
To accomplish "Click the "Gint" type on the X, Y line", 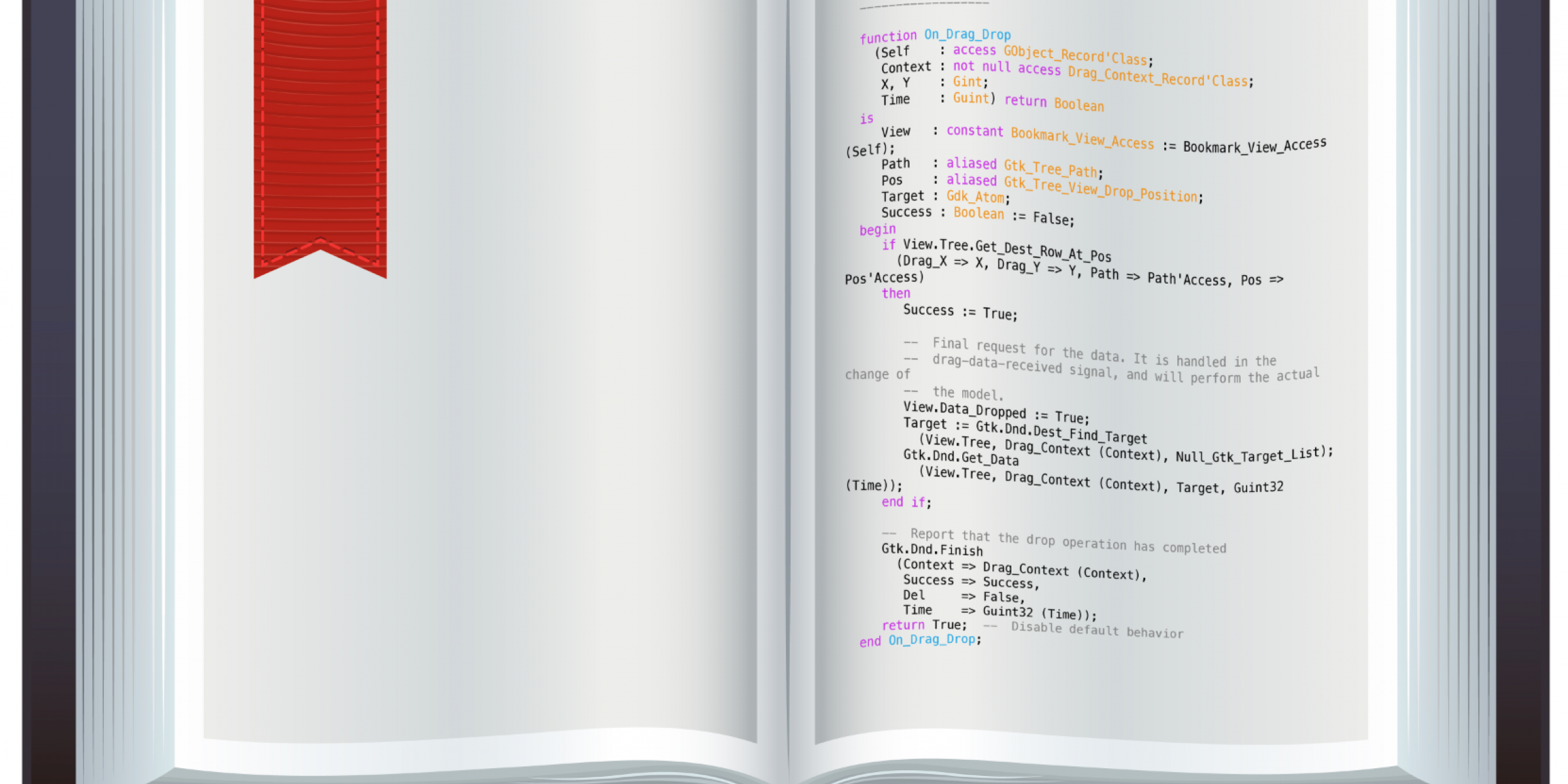I will [x=967, y=82].
